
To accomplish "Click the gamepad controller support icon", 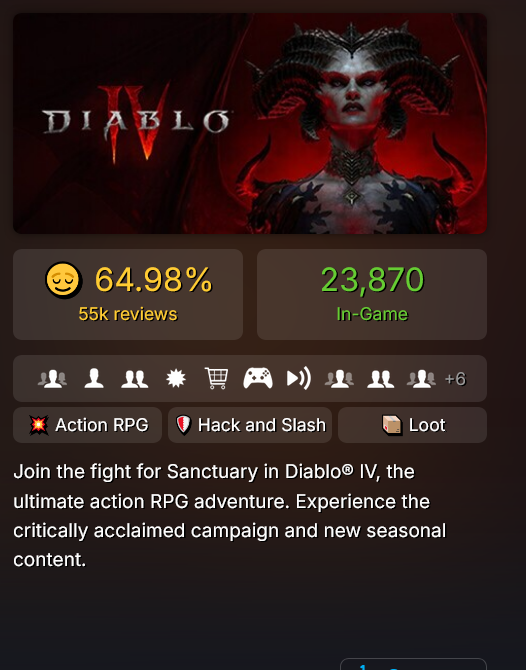I will pos(258,379).
